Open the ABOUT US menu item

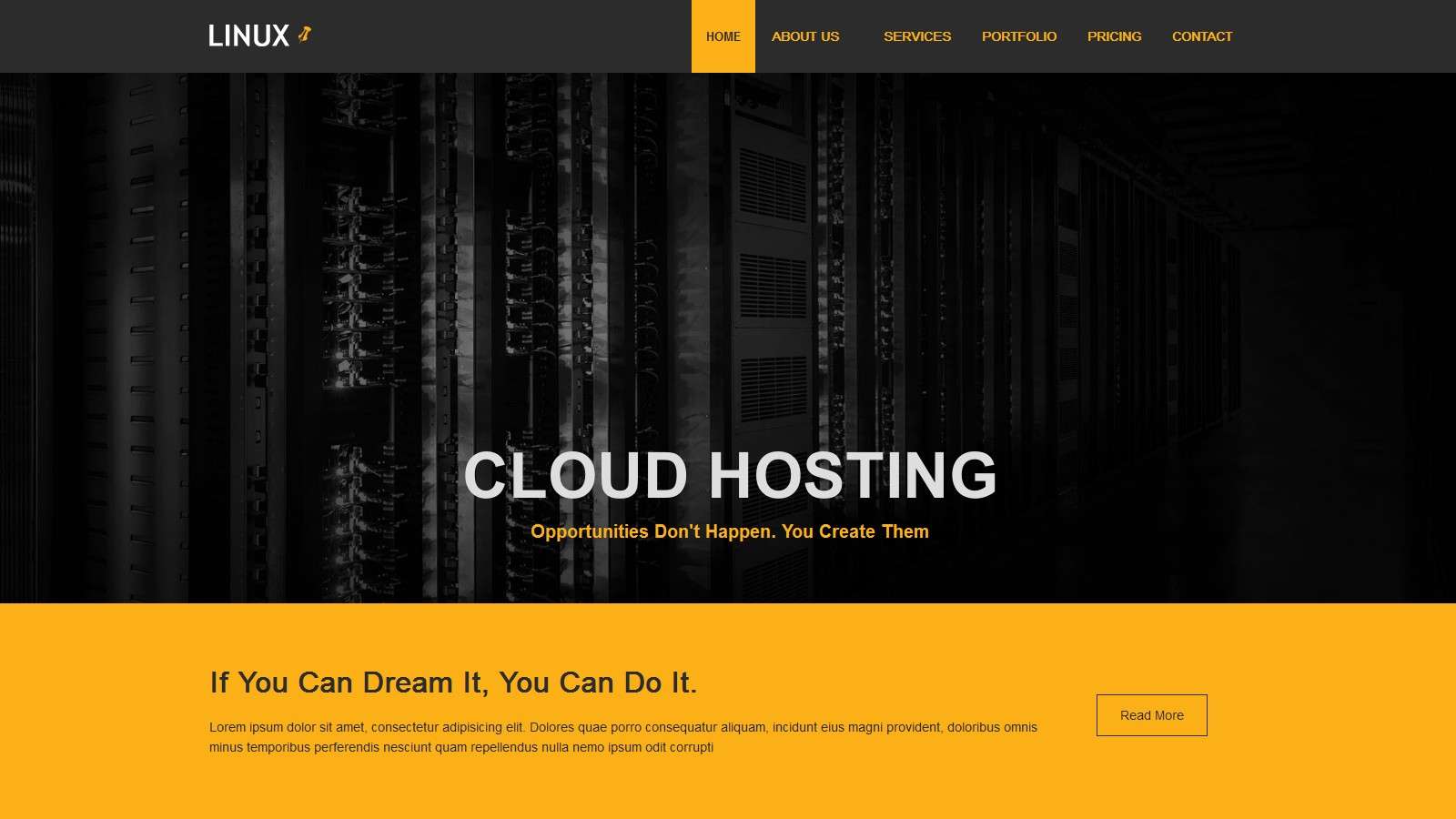804,36
